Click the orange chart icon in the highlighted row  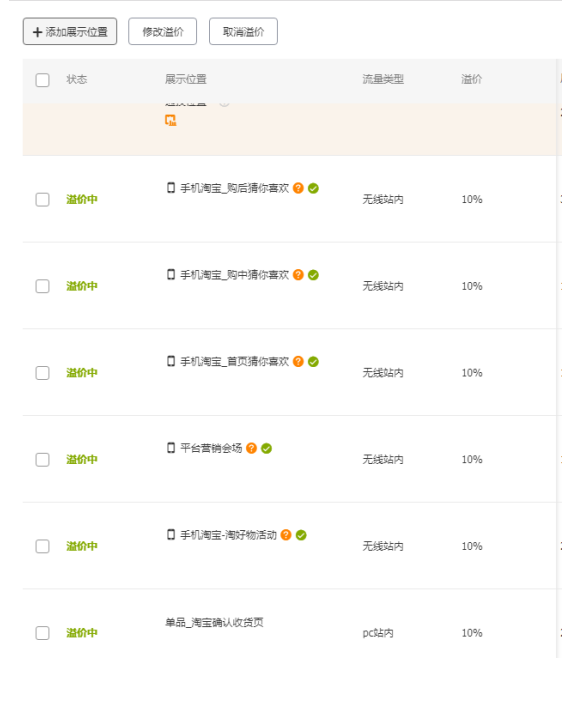pos(171,120)
